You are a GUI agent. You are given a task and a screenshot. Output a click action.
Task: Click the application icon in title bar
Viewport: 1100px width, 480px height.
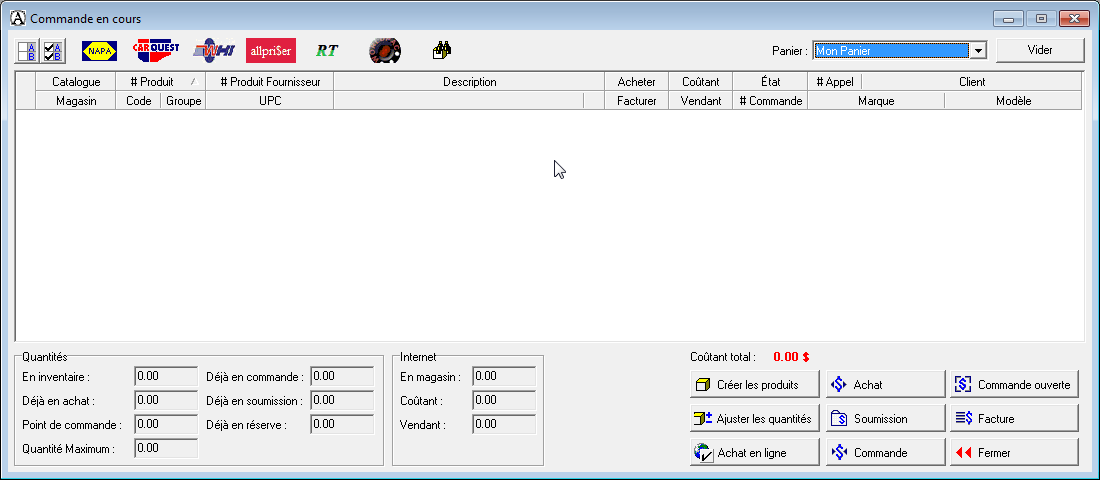(x=19, y=18)
